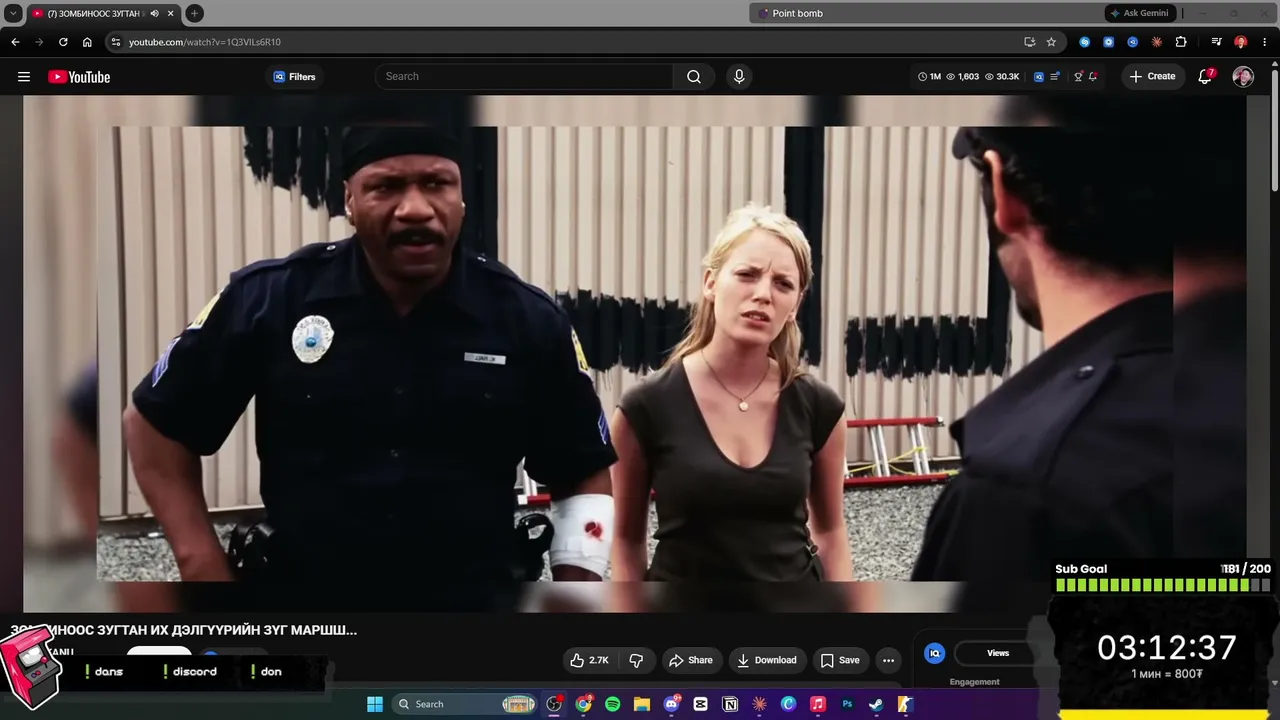The width and height of the screenshot is (1280, 720).
Task: Open the Create button
Action: pyautogui.click(x=1153, y=77)
